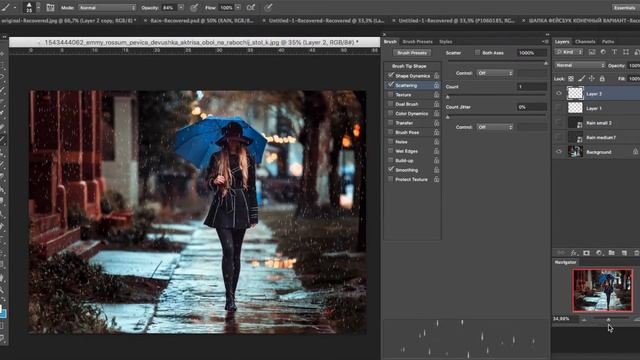This screenshot has width=640, height=360.
Task: Select Brush Tip Shape option
Action: [409, 66]
